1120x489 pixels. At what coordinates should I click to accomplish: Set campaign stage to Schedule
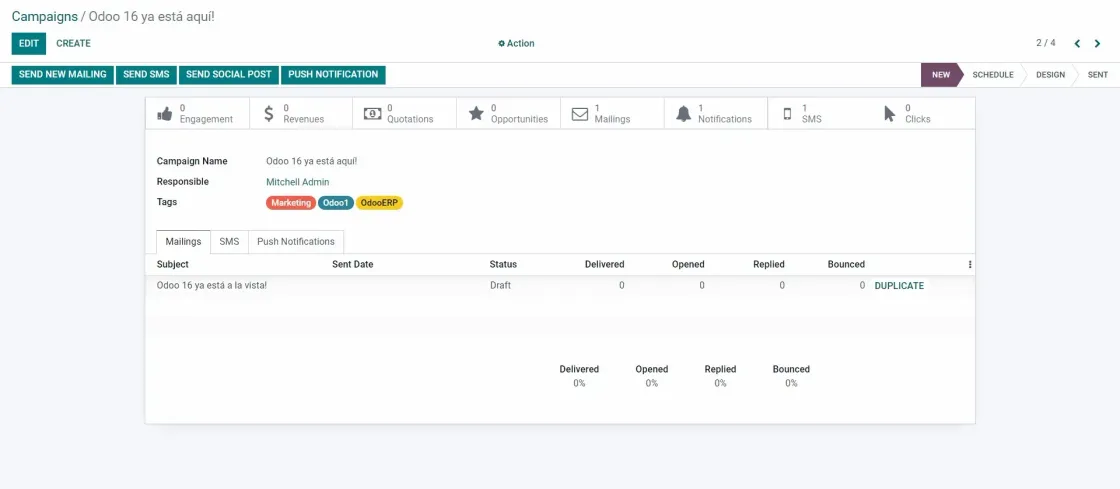pos(992,75)
